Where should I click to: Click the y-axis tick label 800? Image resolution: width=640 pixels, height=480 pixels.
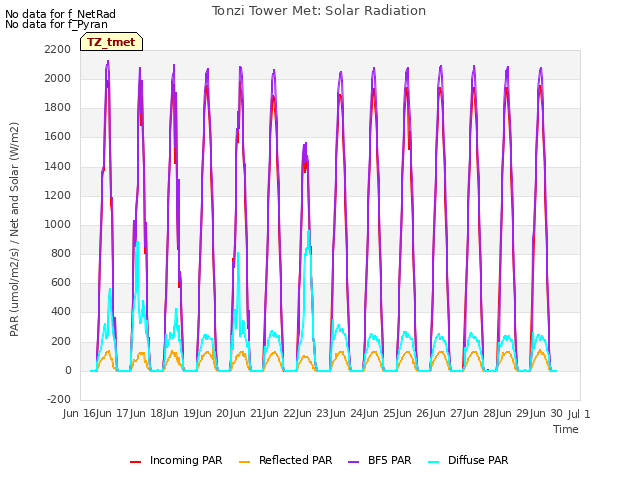(x=61, y=253)
